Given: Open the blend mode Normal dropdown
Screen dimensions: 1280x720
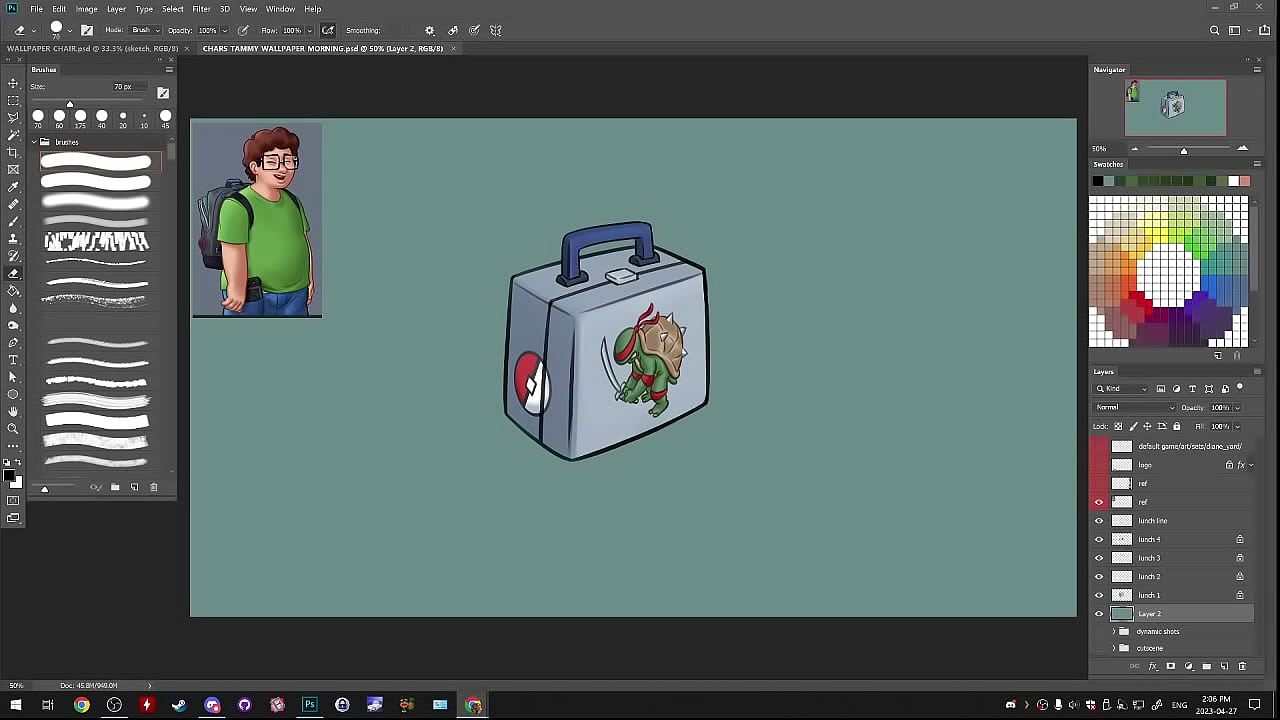Looking at the screenshot, I should pyautogui.click(x=1135, y=408).
